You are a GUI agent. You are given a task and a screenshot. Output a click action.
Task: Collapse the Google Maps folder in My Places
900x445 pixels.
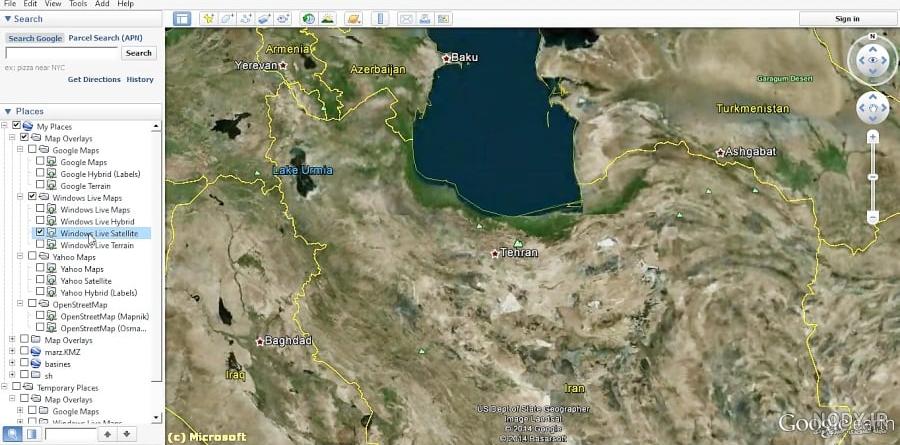(20, 149)
